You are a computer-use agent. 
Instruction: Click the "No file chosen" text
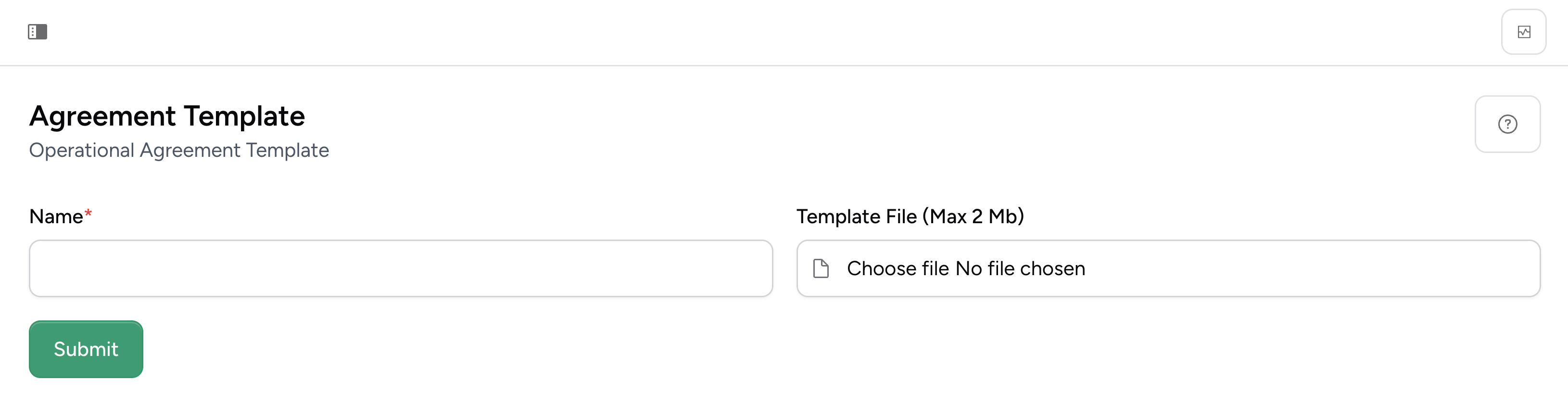1020,268
